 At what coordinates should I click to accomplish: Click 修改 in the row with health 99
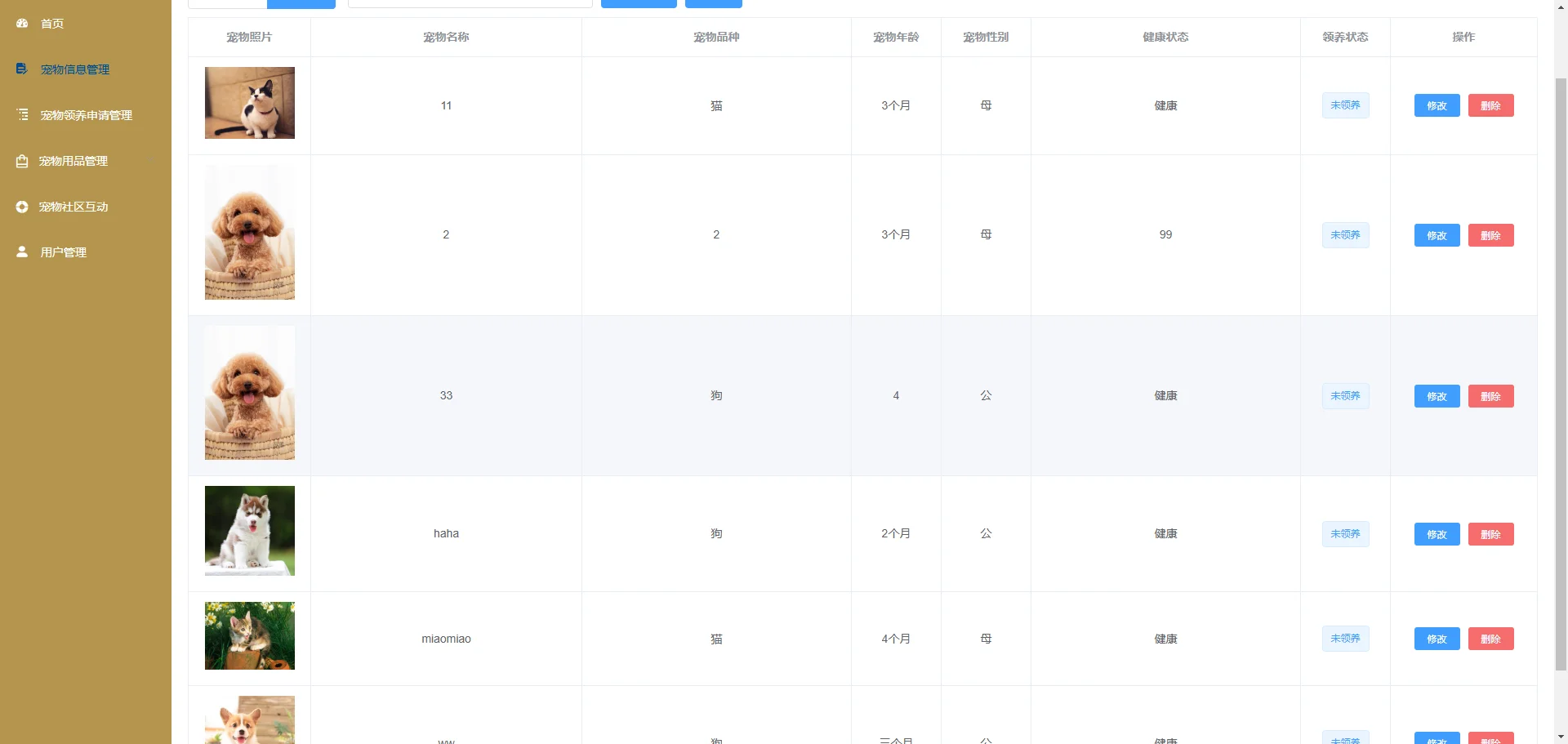pos(1437,235)
